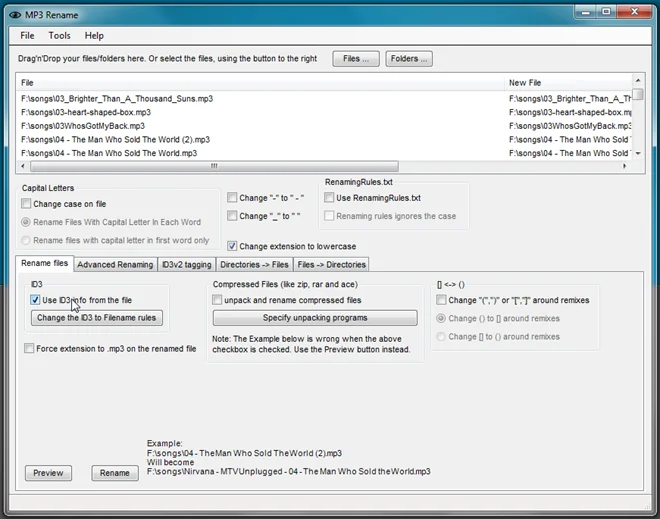Click 'Change the ID3 to Filename rules' button

[x=97, y=317]
